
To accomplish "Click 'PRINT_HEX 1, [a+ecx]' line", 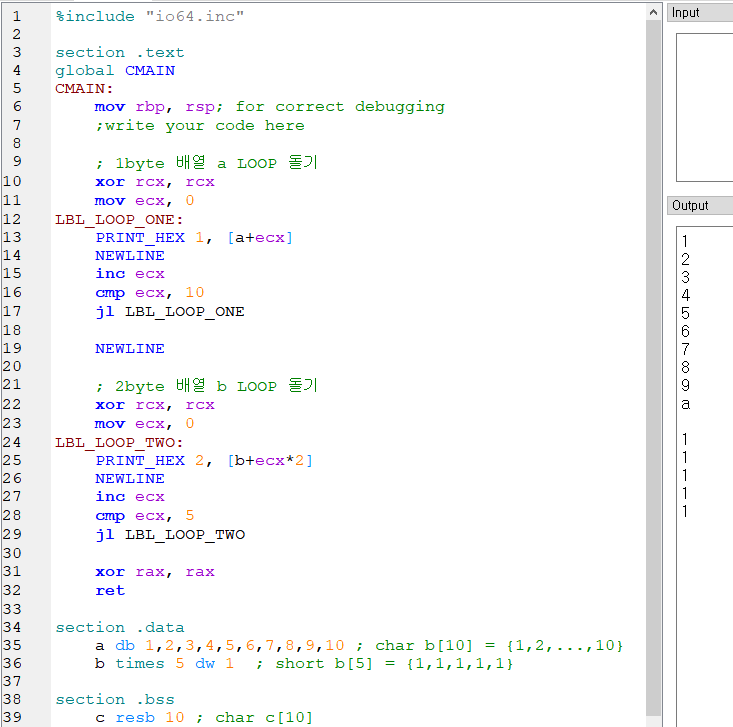I will point(194,238).
